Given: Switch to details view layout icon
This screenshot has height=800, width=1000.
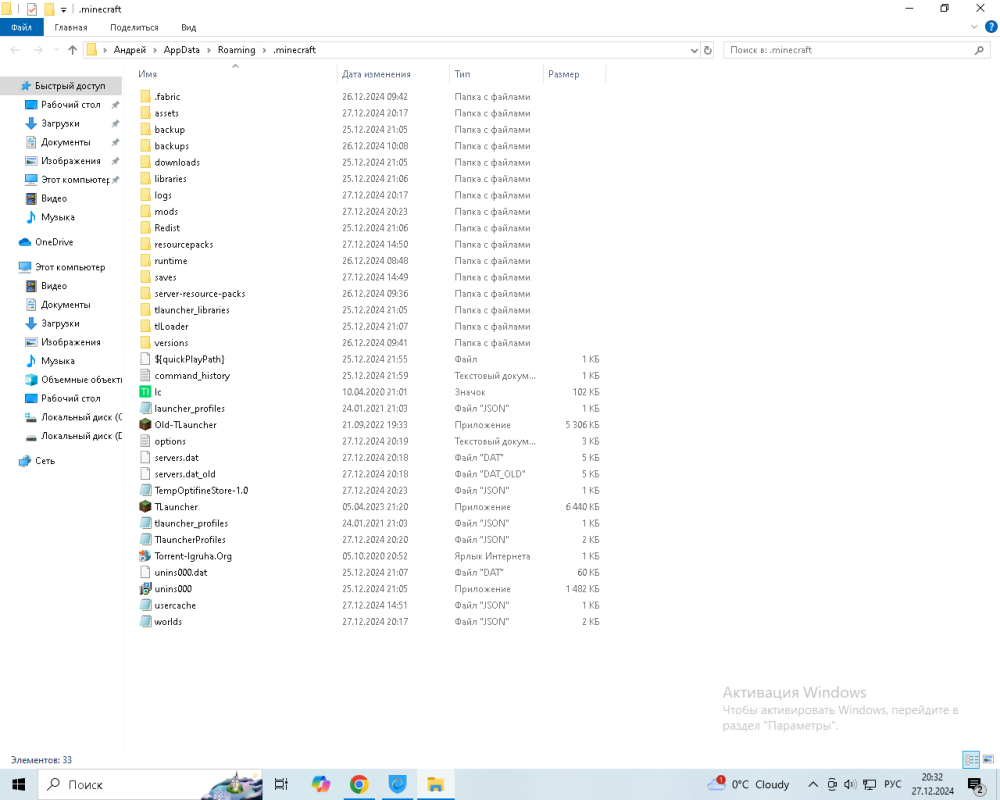Looking at the screenshot, I should (x=971, y=759).
